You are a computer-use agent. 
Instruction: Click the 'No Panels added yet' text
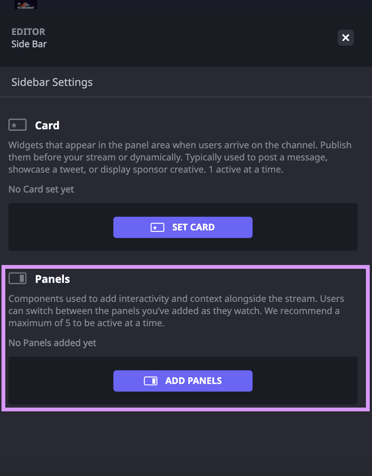point(52,343)
